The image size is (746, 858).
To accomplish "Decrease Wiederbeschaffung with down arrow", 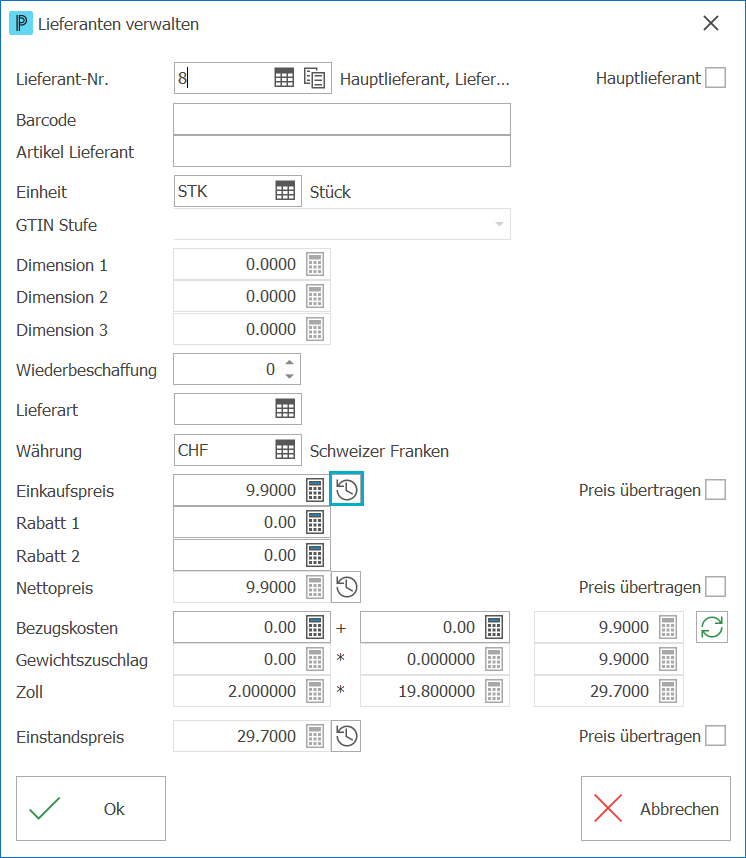I will [290, 376].
